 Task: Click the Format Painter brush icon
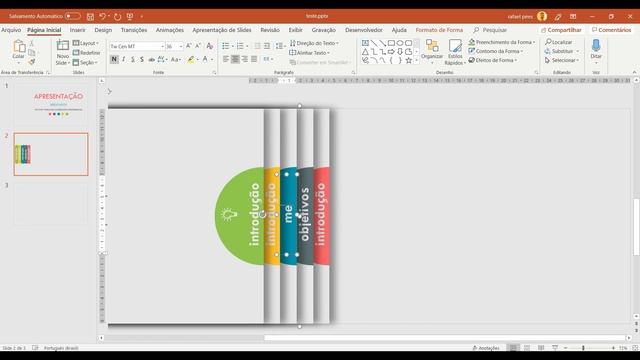coord(31,62)
